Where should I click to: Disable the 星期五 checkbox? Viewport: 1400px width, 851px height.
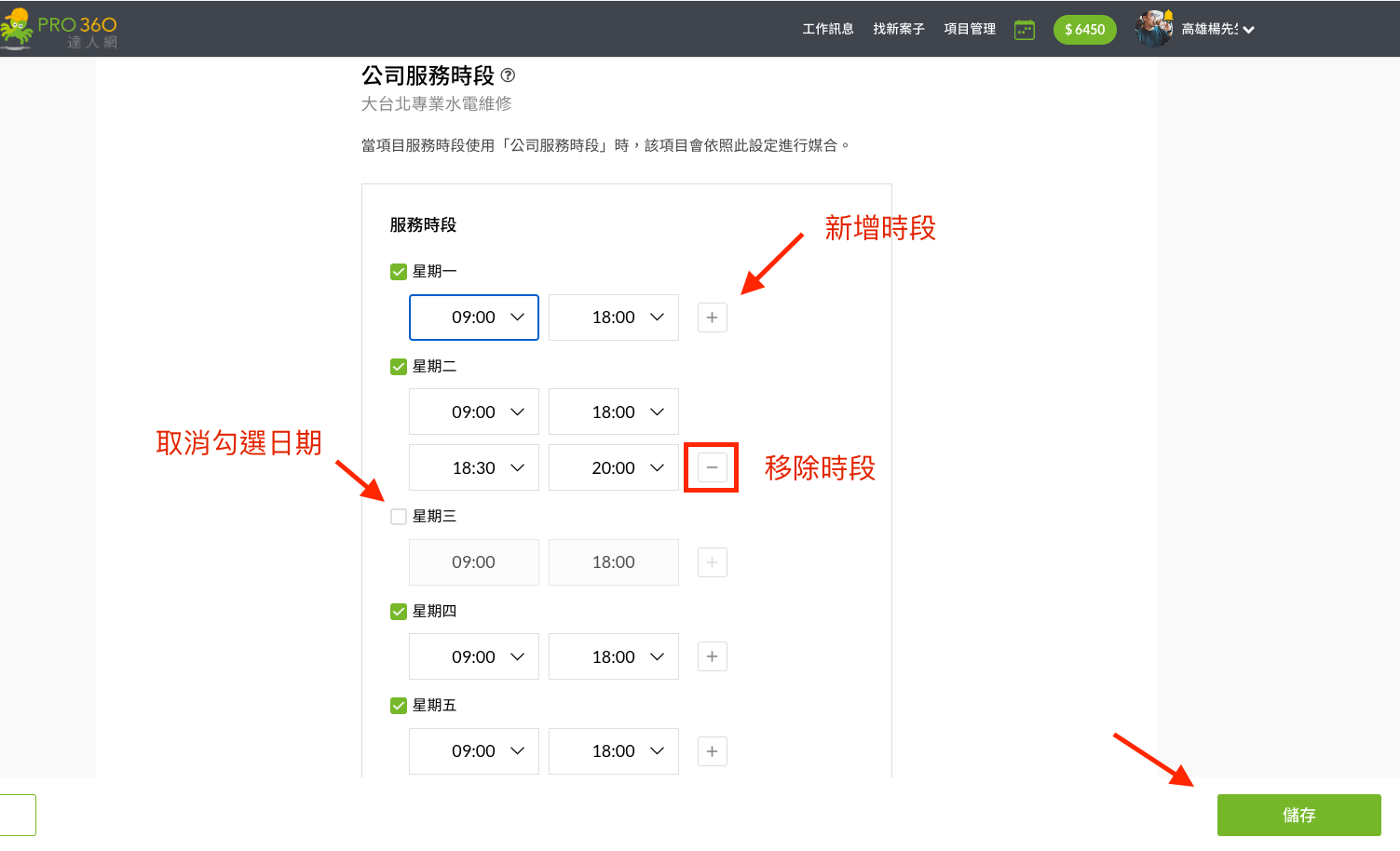(x=399, y=706)
